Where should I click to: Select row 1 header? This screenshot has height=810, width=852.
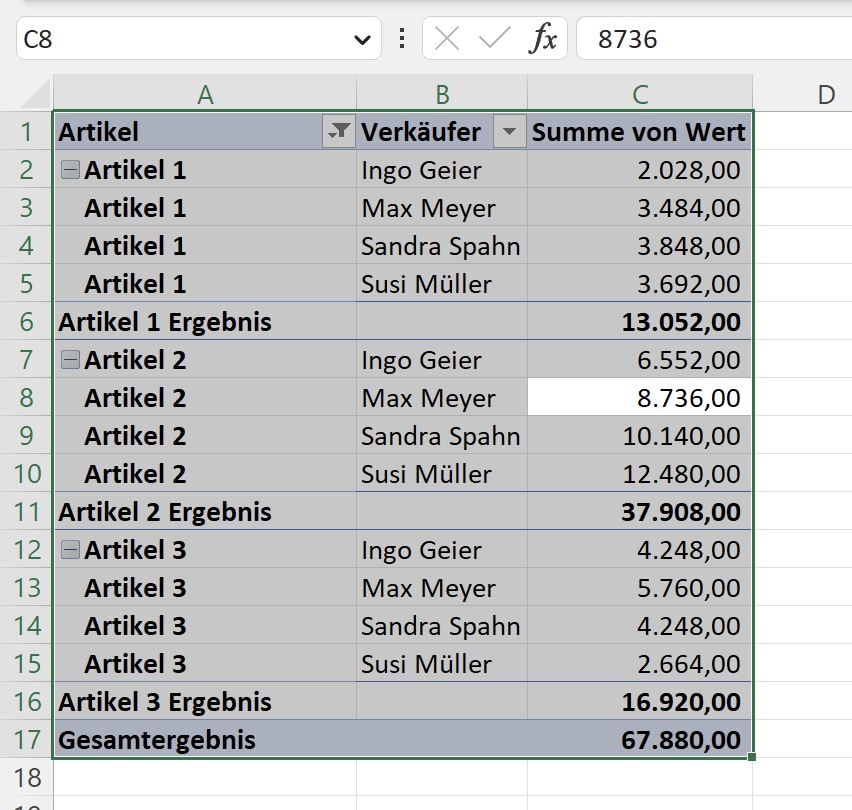tap(27, 131)
